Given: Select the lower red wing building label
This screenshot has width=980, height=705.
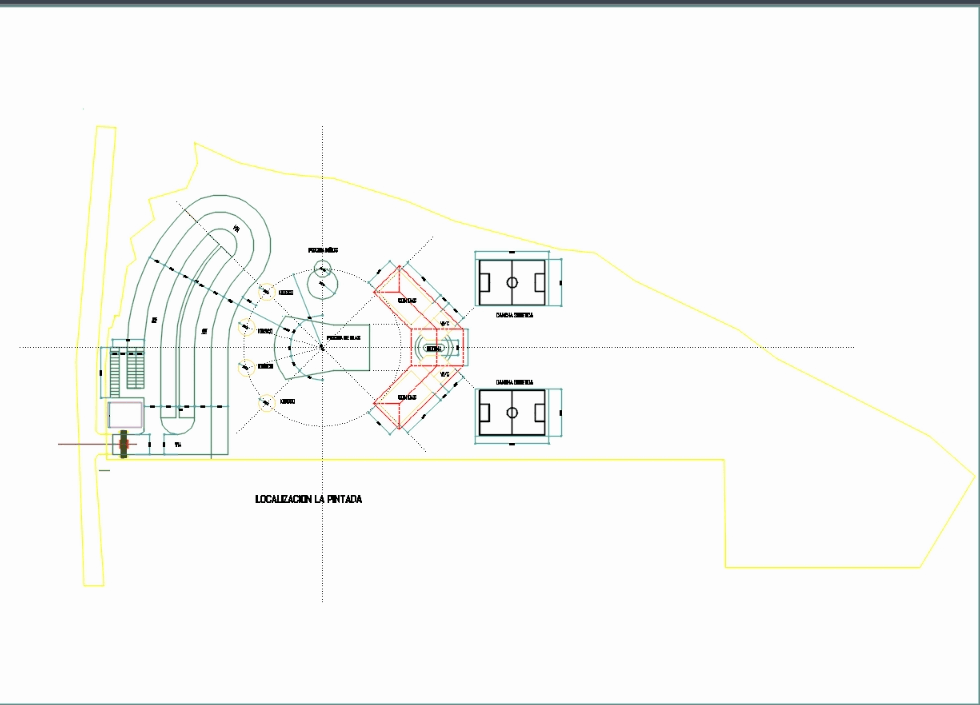Looking at the screenshot, I should (407, 397).
